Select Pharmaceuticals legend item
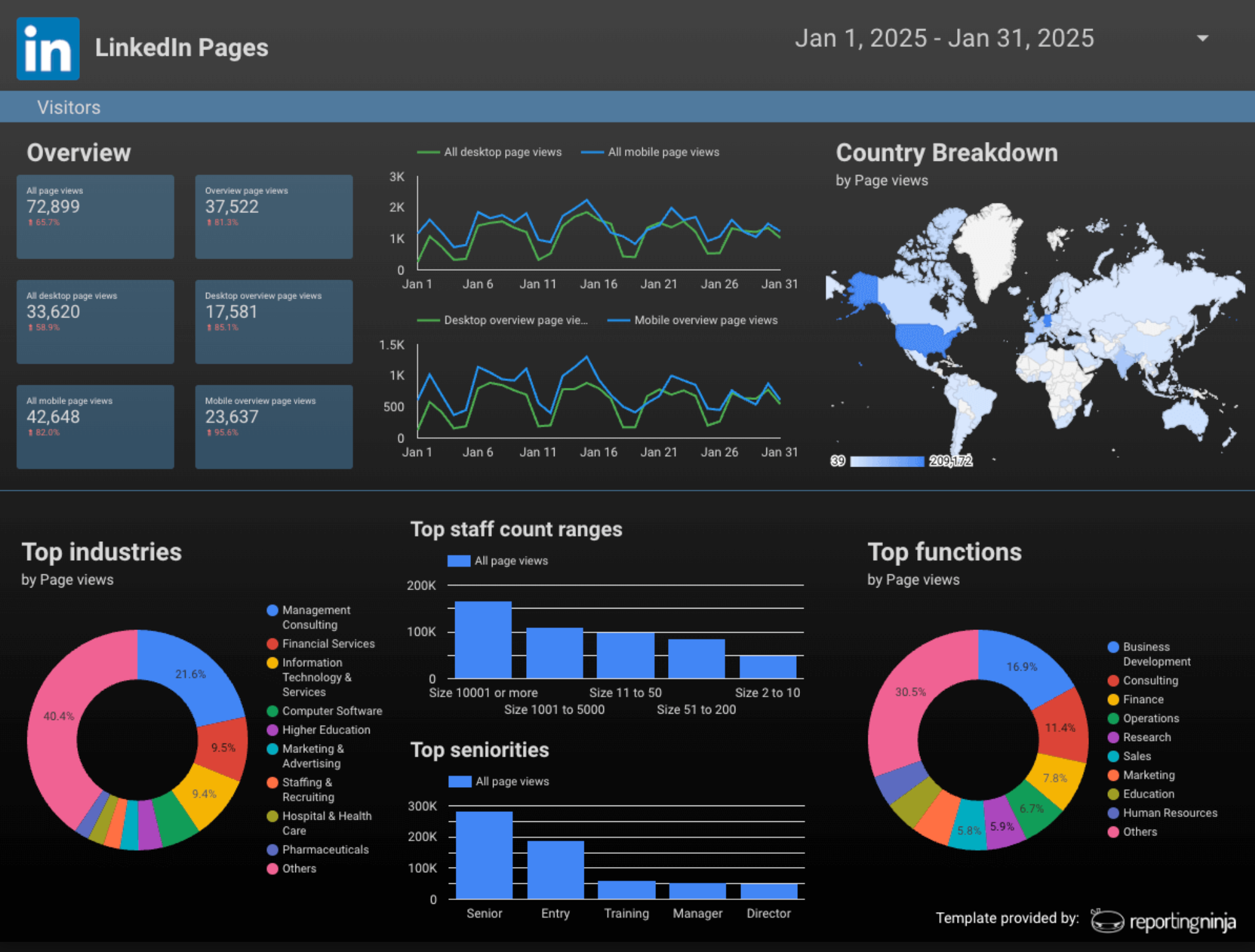The image size is (1255, 952). click(x=318, y=850)
